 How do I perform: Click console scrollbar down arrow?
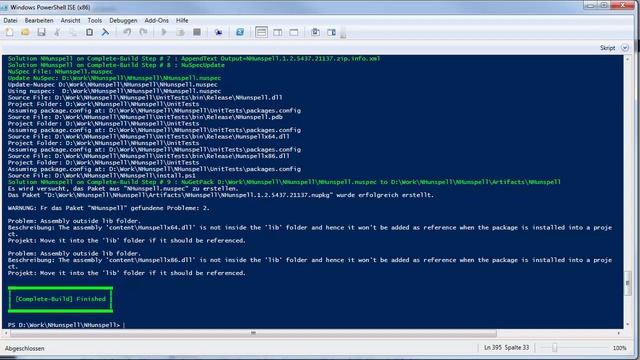(627, 324)
